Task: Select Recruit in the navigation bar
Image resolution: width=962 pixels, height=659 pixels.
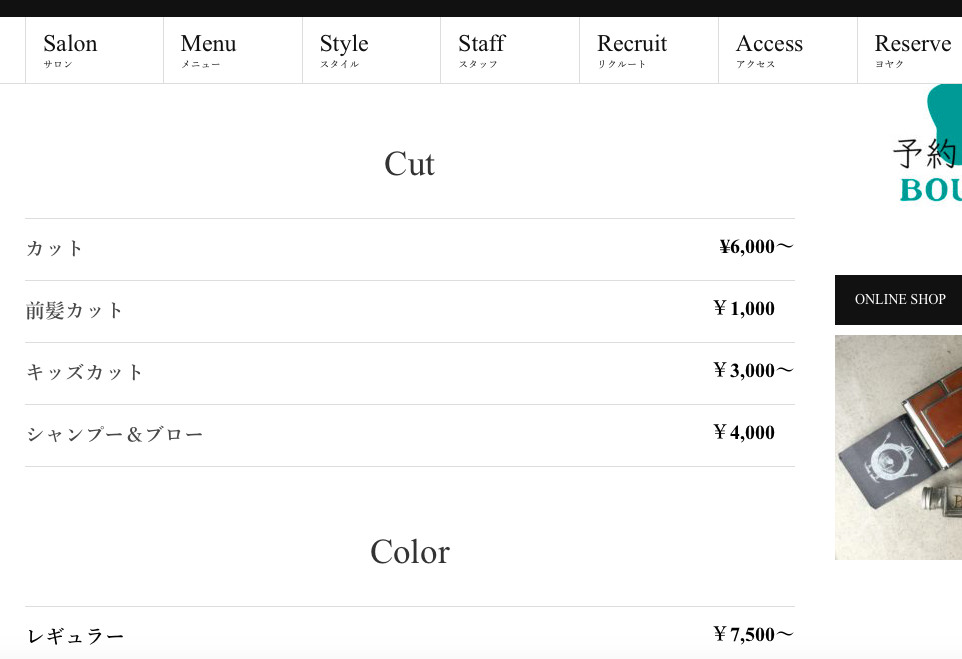Action: [632, 50]
